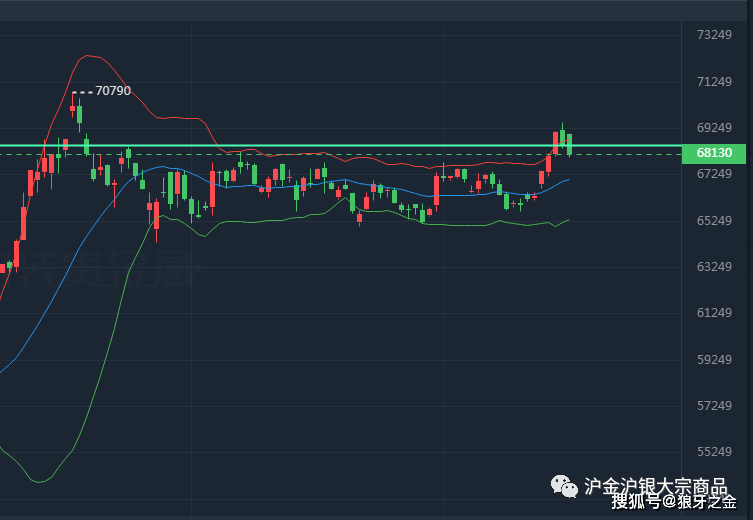The height and width of the screenshot is (520, 753).
Task: Click the current price label 68130
Action: [x=714, y=153]
